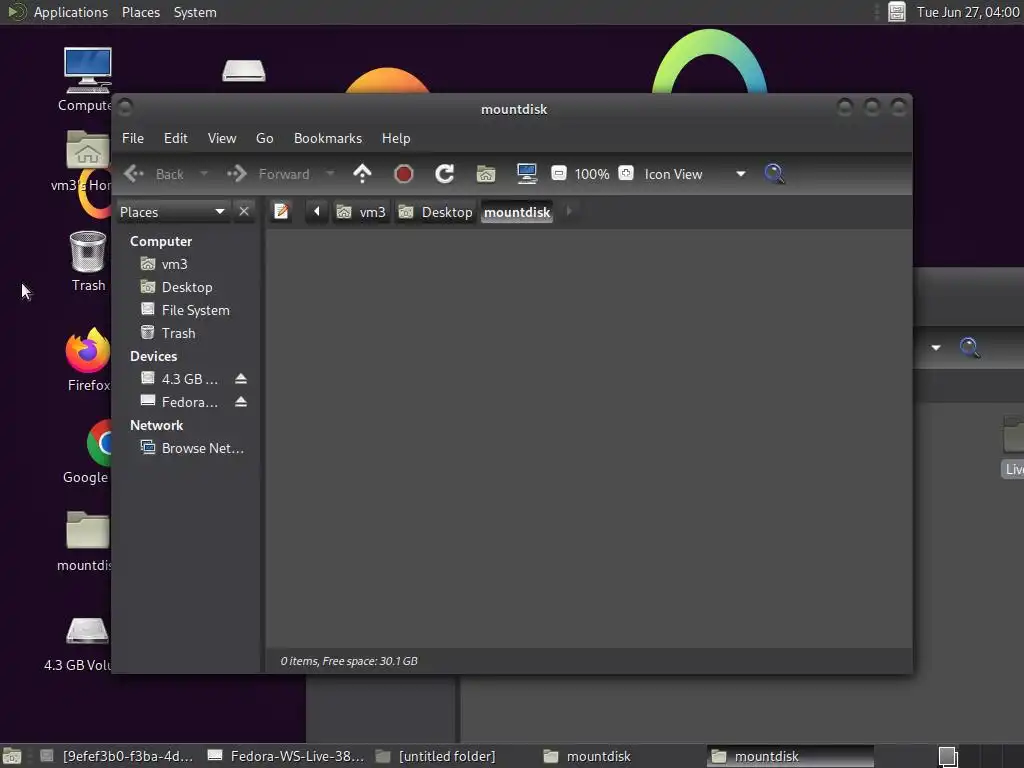This screenshot has height=768, width=1024.
Task: Reset zoom at 100% label
Action: click(592, 174)
